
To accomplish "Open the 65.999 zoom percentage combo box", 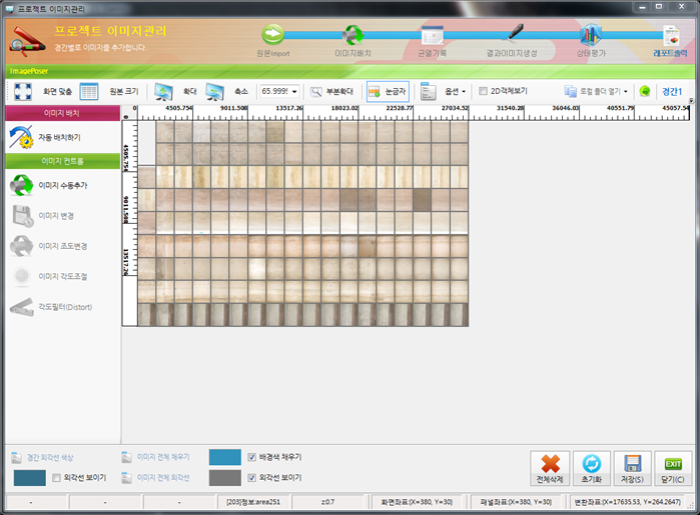I will pyautogui.click(x=279, y=91).
